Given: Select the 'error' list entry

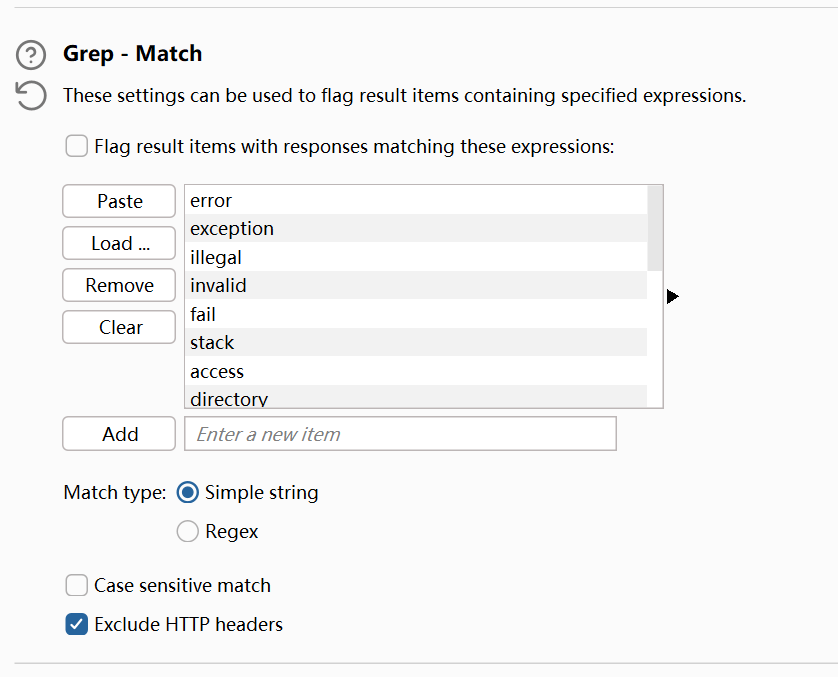Looking at the screenshot, I should (415, 200).
